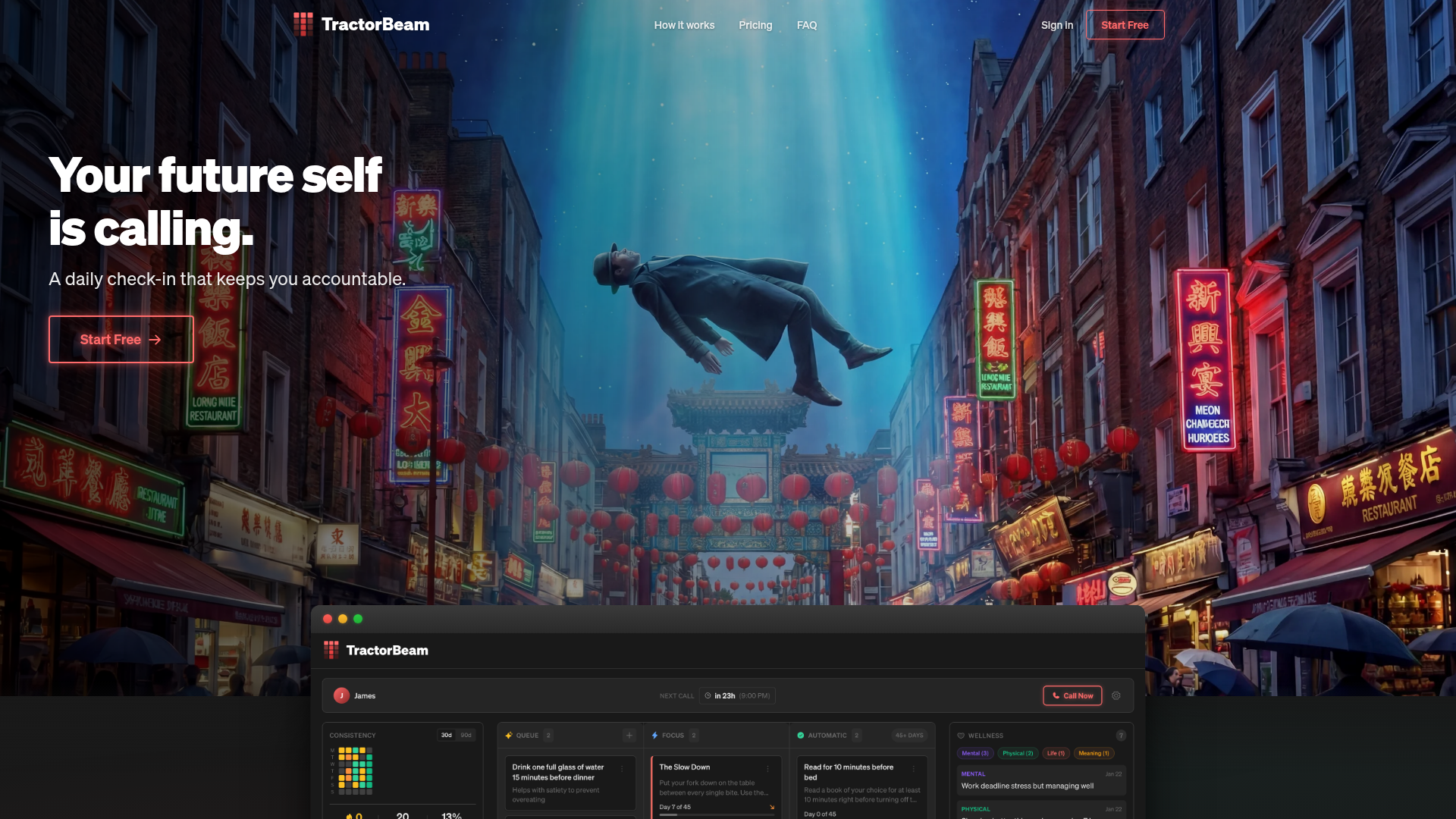Image resolution: width=1456 pixels, height=819 pixels.
Task: Go to How it works in the navigation
Action: coord(684,25)
